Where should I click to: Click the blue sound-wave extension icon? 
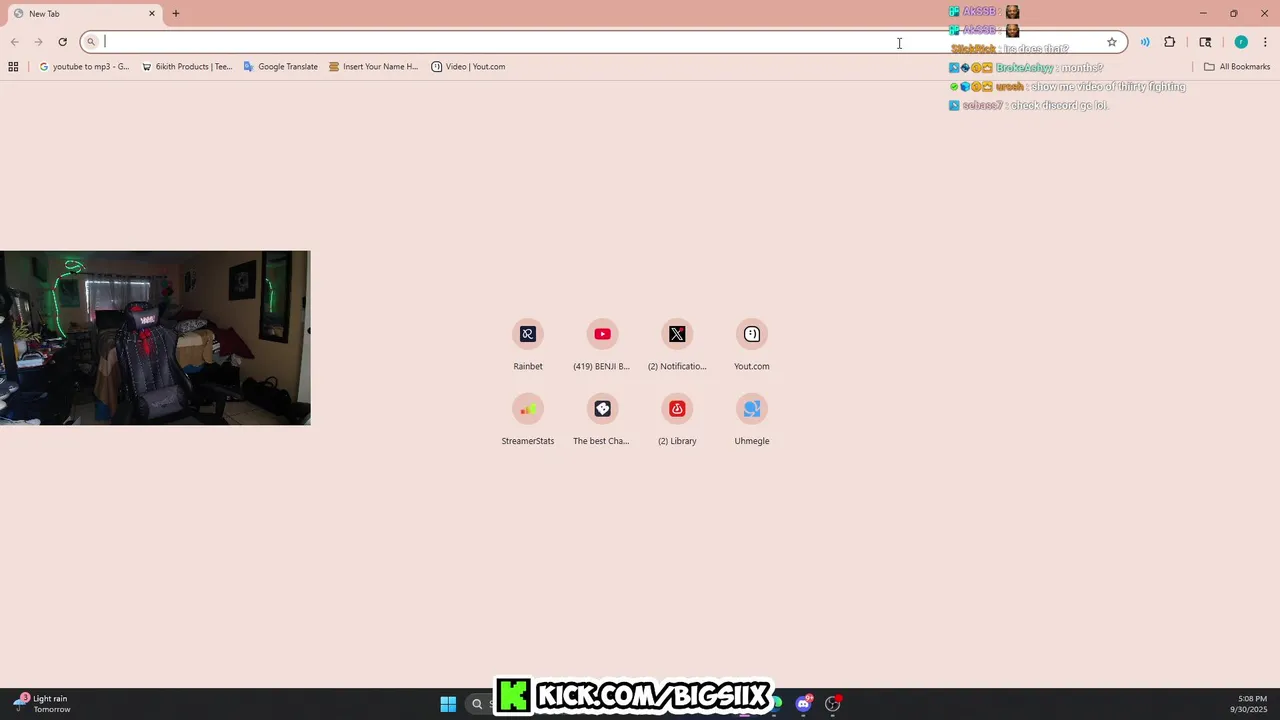coord(1145,42)
